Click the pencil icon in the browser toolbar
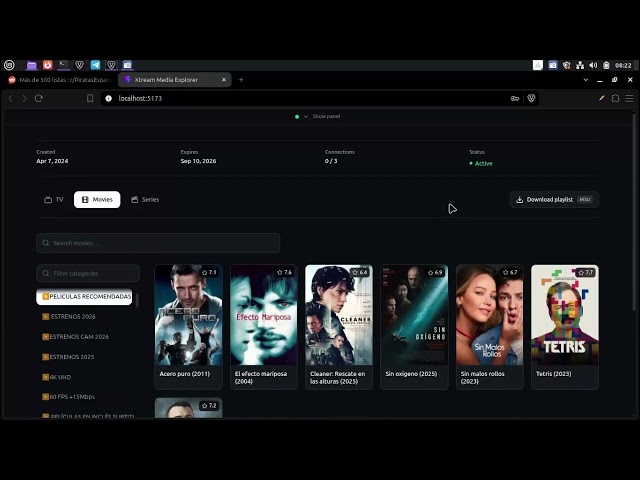The width and height of the screenshot is (640, 480). click(601, 98)
